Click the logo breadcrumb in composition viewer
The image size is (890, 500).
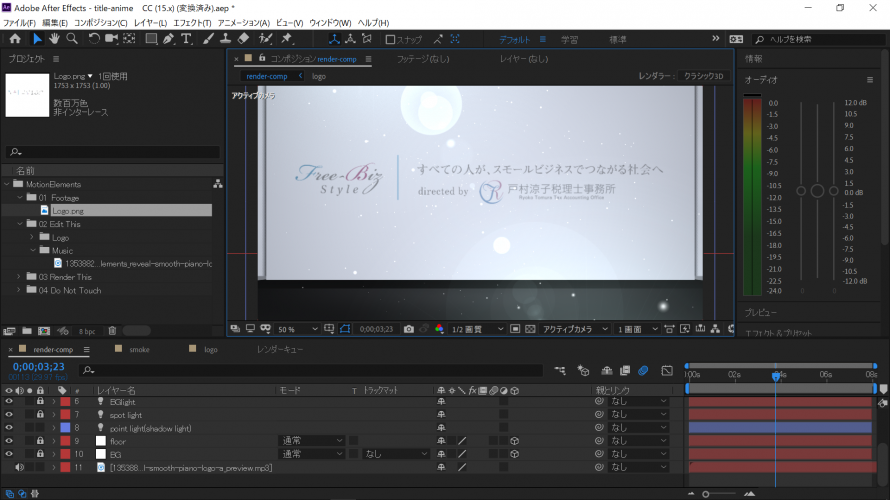(x=318, y=76)
